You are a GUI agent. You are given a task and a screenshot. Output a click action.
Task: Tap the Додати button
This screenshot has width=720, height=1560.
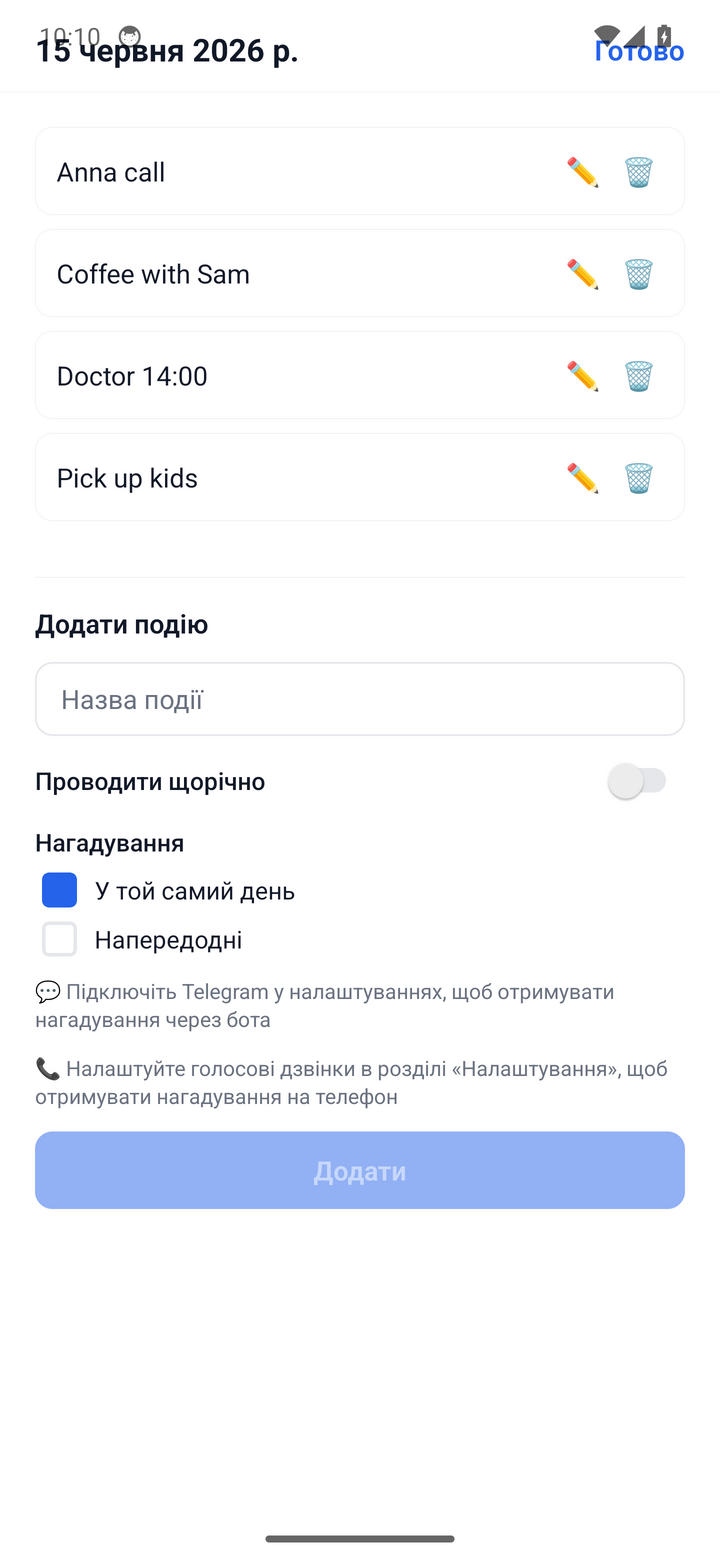(x=360, y=1170)
